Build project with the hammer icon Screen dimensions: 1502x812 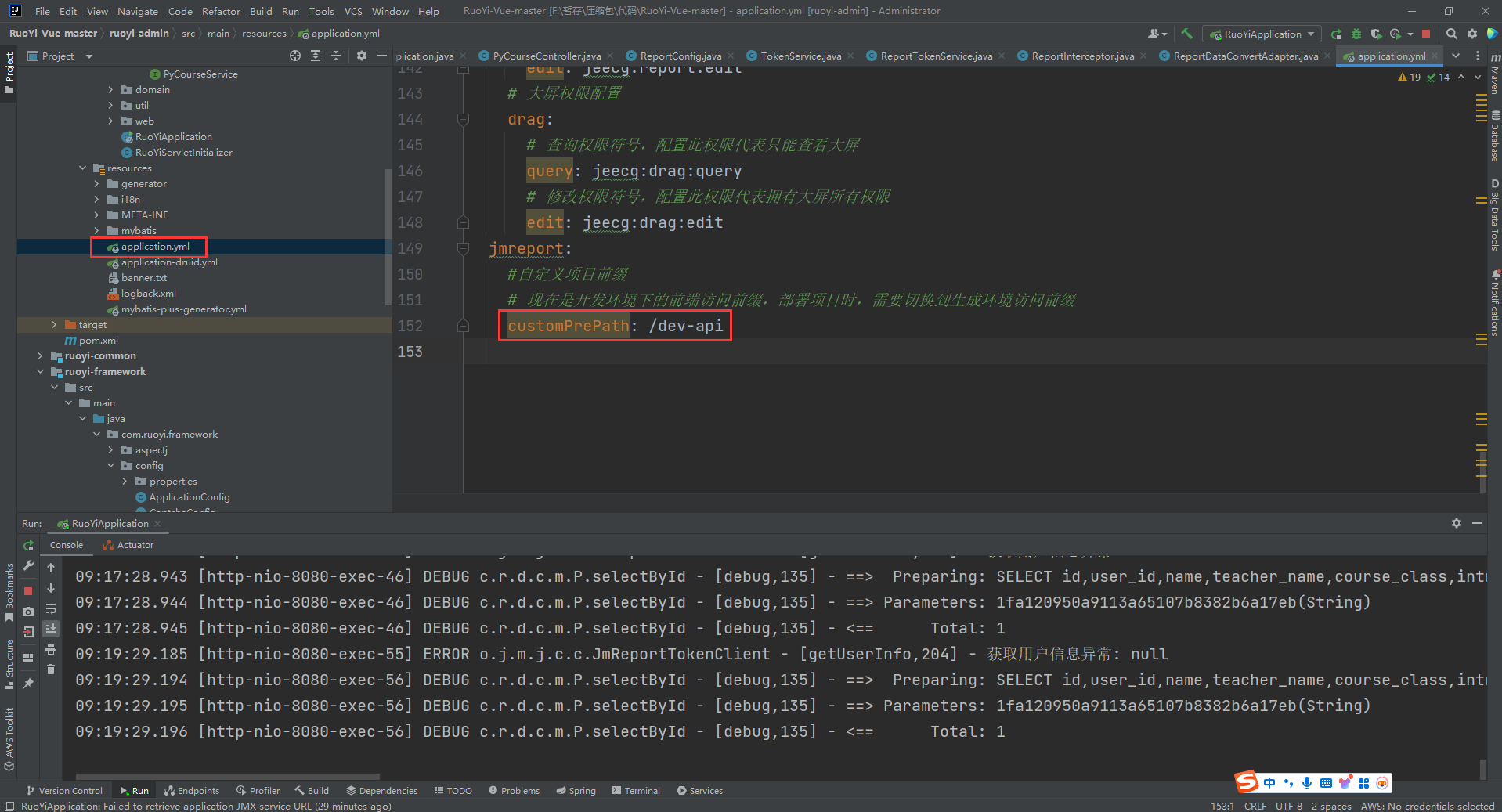click(x=1187, y=34)
